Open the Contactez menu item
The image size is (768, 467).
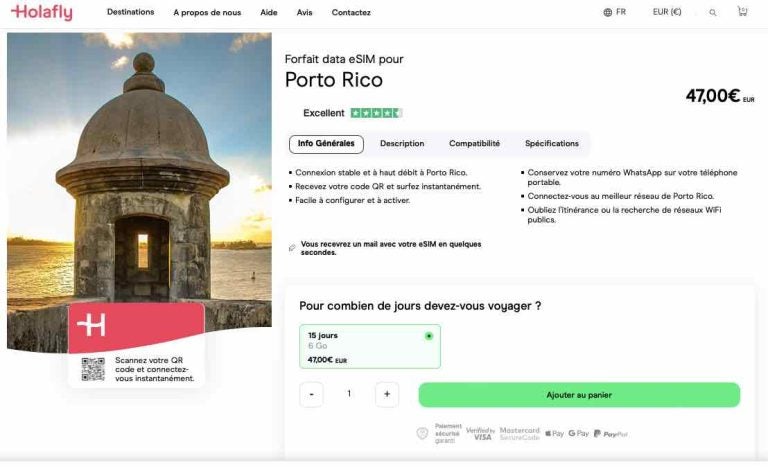pyautogui.click(x=351, y=13)
